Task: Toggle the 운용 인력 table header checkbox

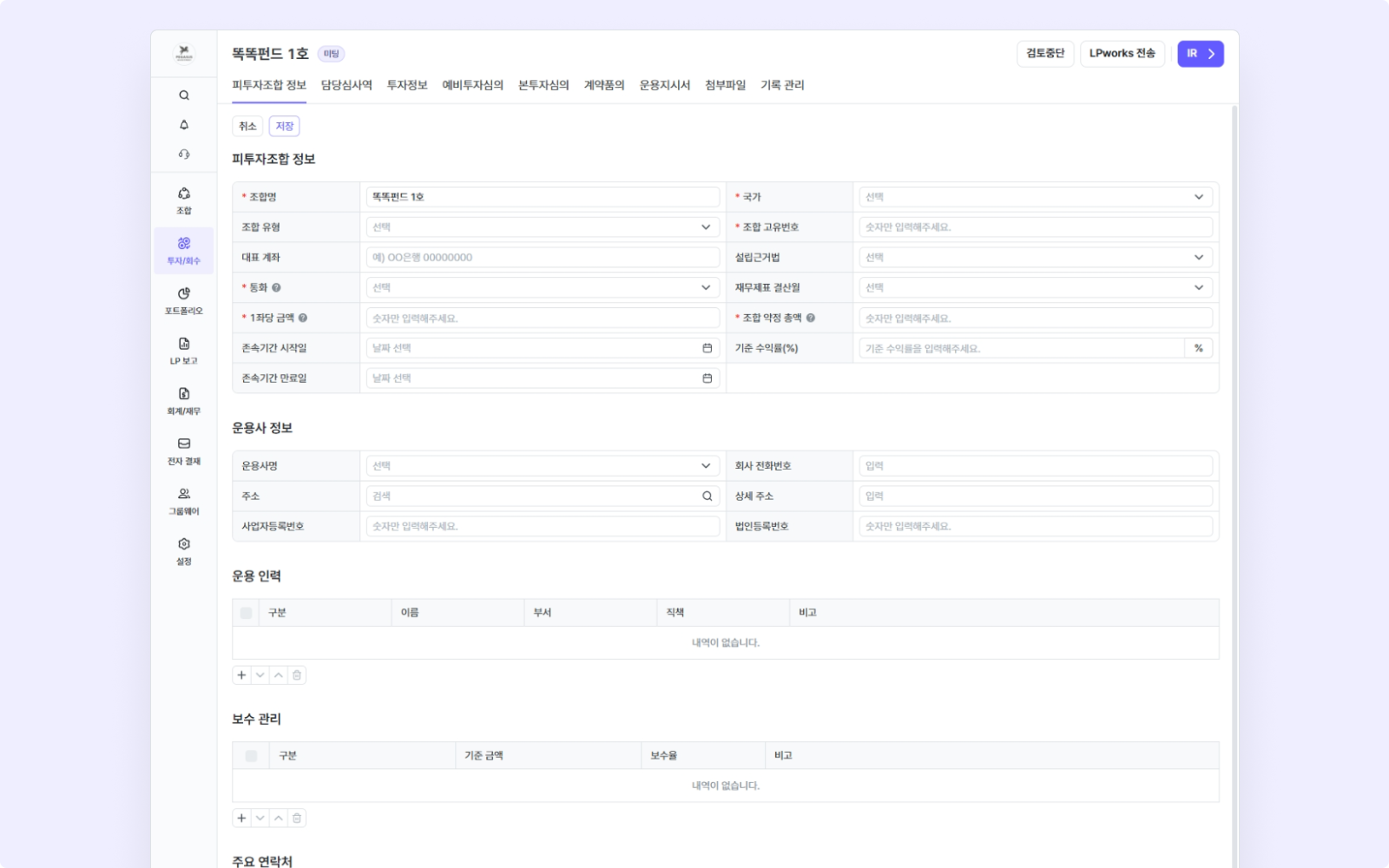Action: point(246,613)
